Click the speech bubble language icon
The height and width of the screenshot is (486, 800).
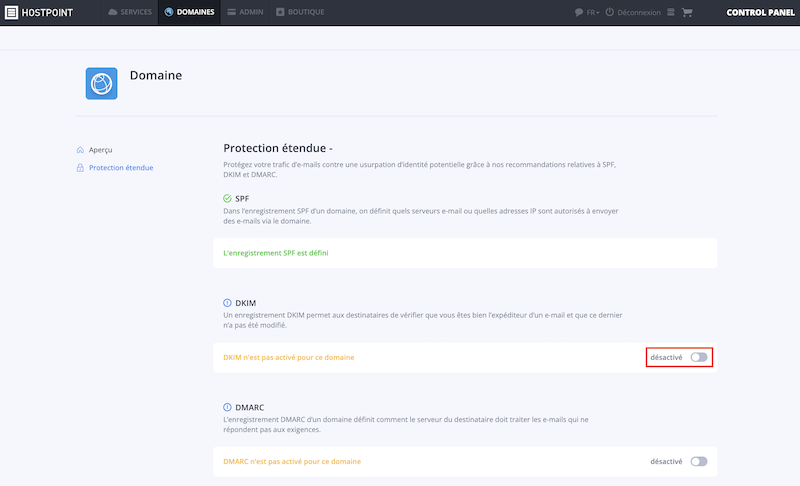pyautogui.click(x=579, y=12)
